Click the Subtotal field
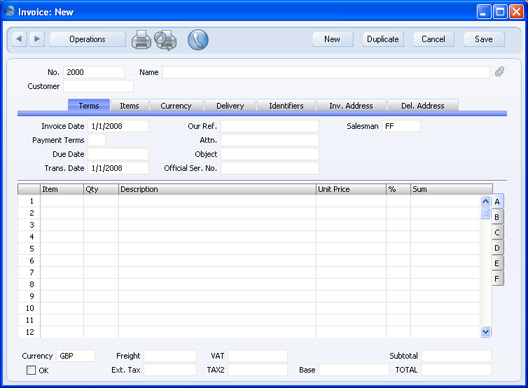The image size is (528, 388). point(456,356)
